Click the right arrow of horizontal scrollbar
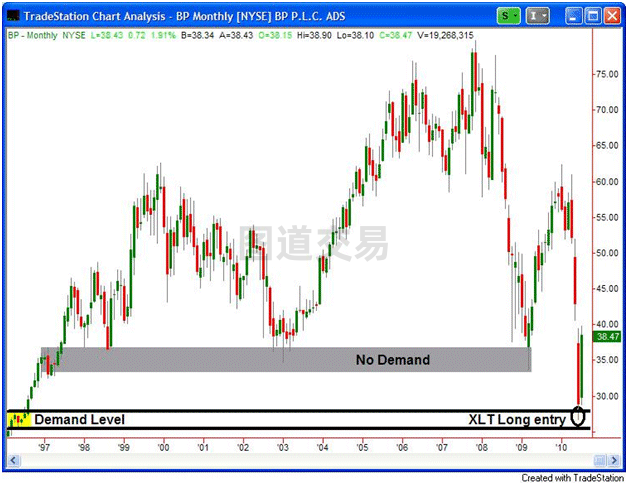 (614, 460)
